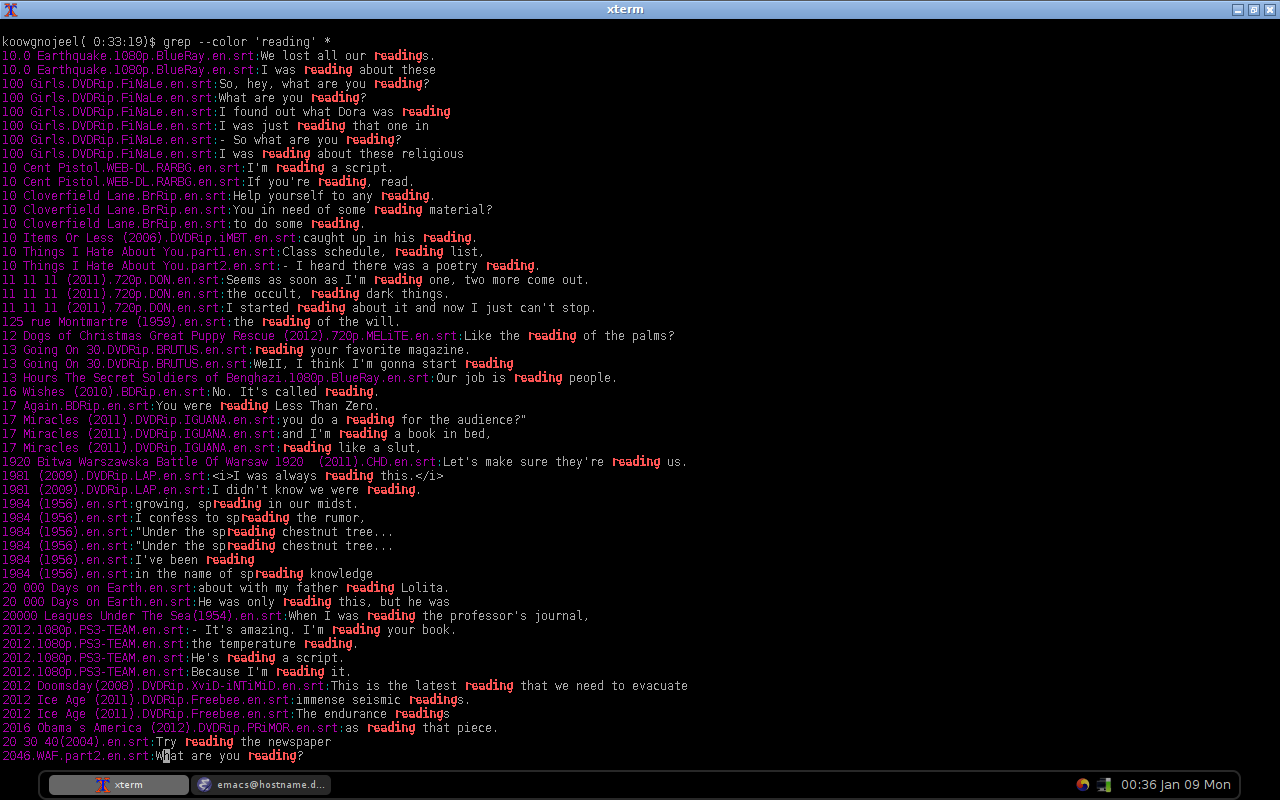Click the line "He was only reading this, but he was"
The image size is (1280, 800).
[323, 602]
